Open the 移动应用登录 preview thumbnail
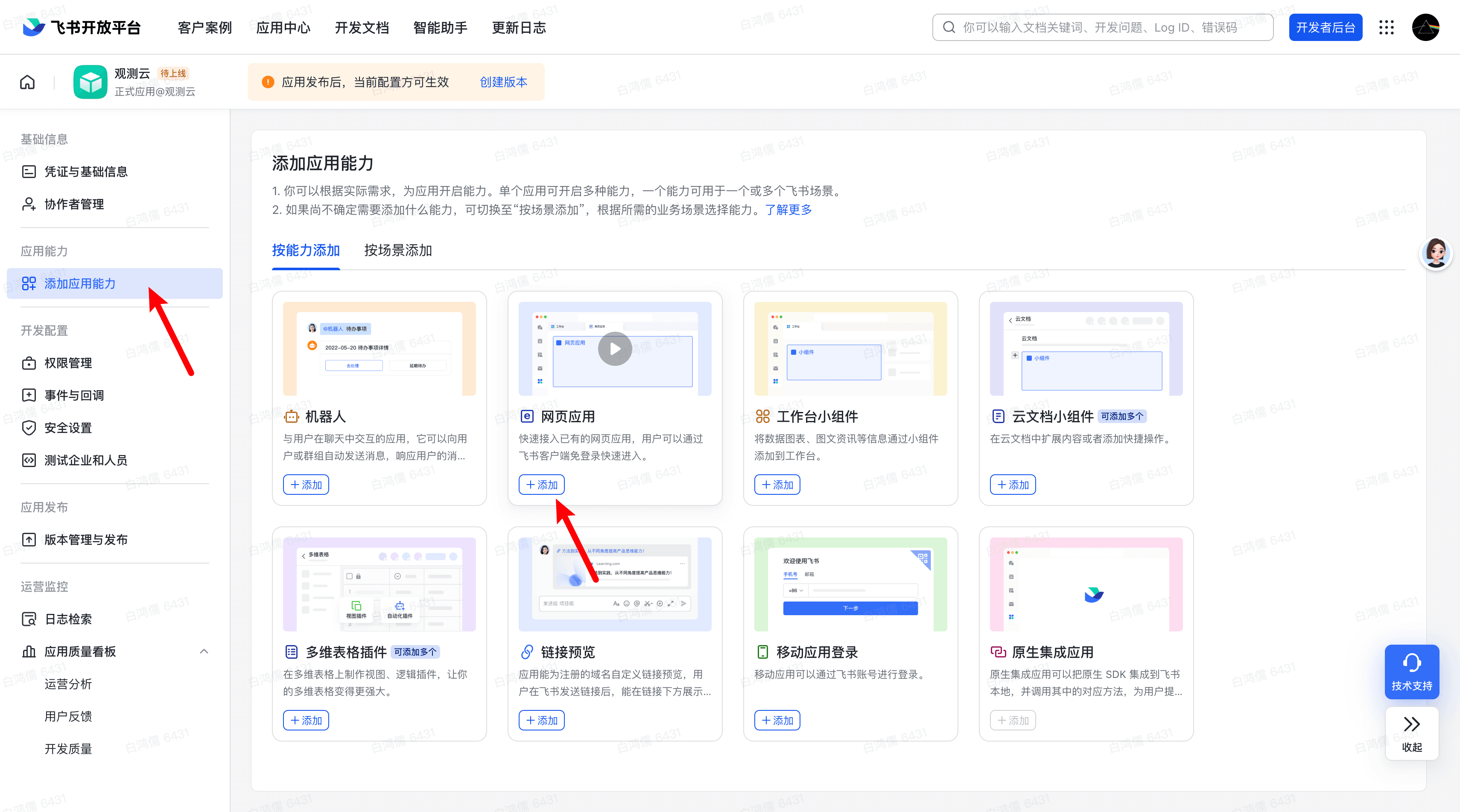Viewport: 1460px width, 812px height. 851,585
